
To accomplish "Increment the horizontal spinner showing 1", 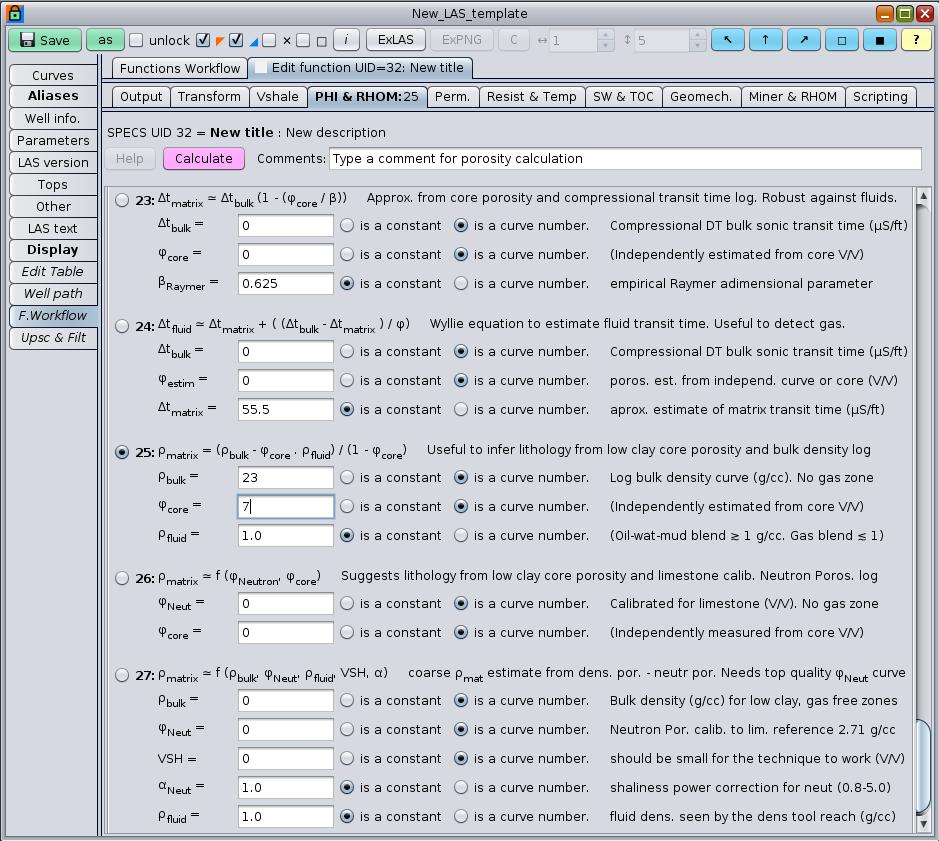I will (x=605, y=35).
